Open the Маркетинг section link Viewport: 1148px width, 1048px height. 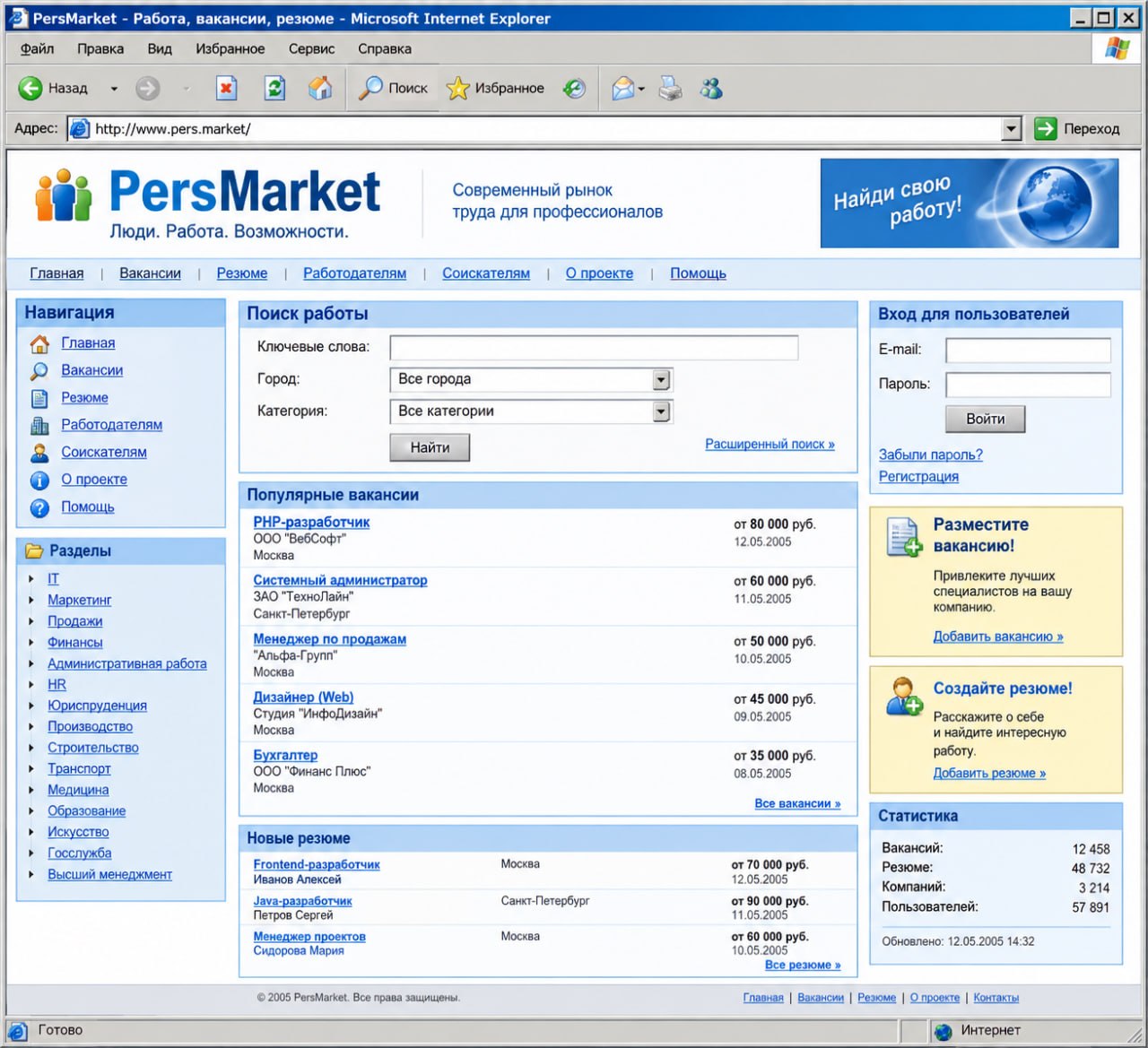pos(80,600)
